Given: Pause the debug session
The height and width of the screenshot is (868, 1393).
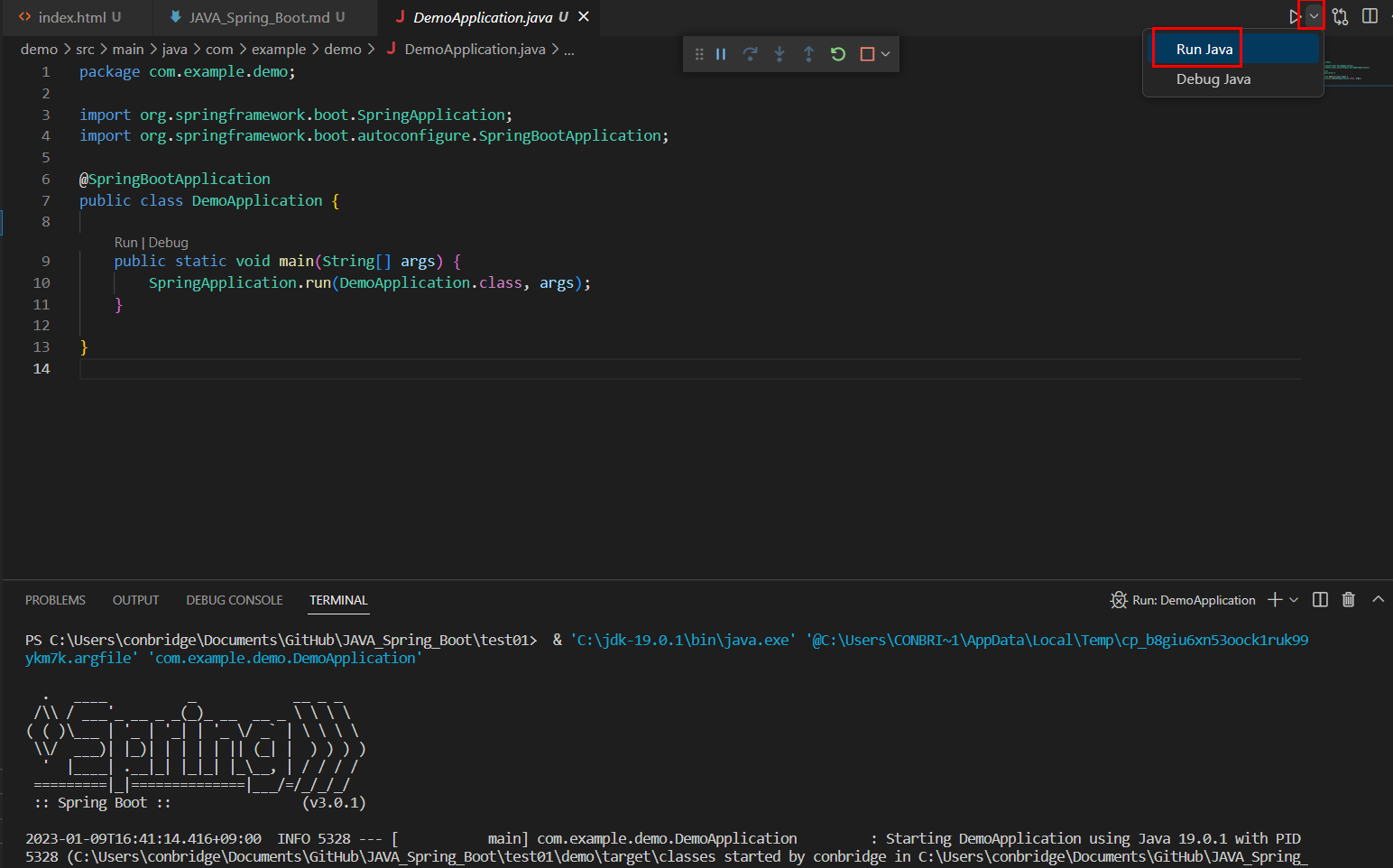Looking at the screenshot, I should 721,54.
